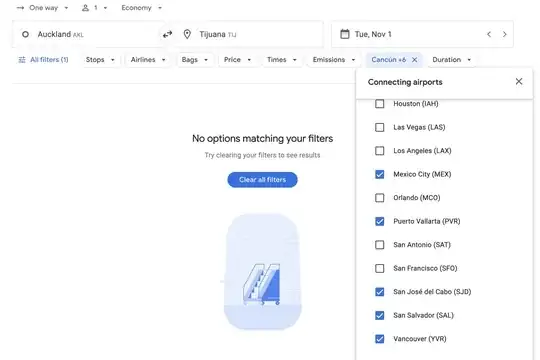Screen dimensions: 540x360
Task: Open the Emissions filter dropdown
Action: (x=333, y=60)
